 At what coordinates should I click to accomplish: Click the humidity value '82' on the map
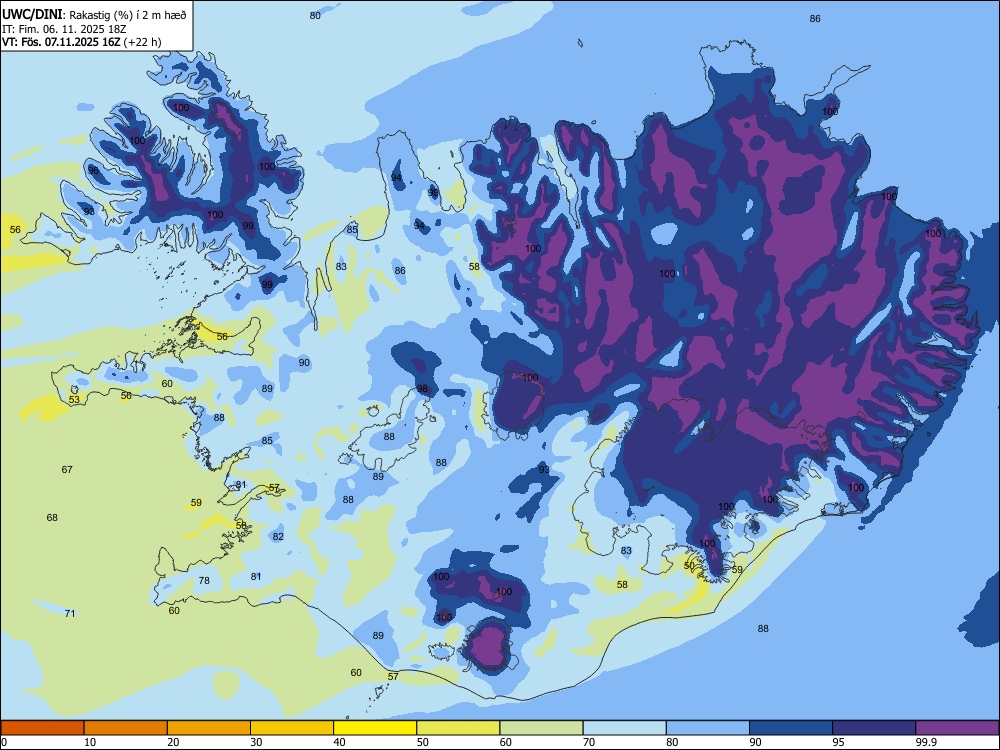(278, 536)
